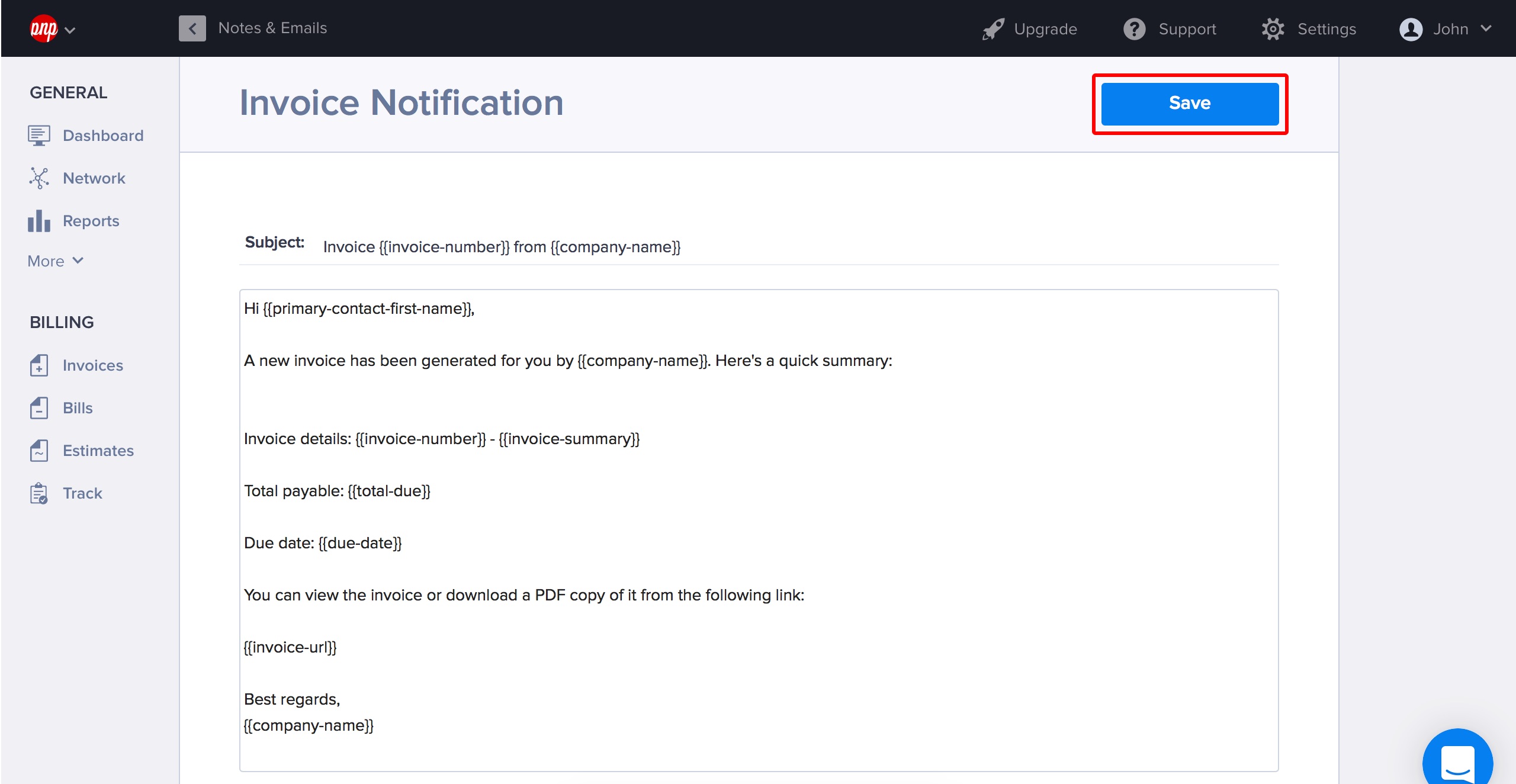Click the Reports bar chart icon
The image size is (1516, 784).
(38, 221)
